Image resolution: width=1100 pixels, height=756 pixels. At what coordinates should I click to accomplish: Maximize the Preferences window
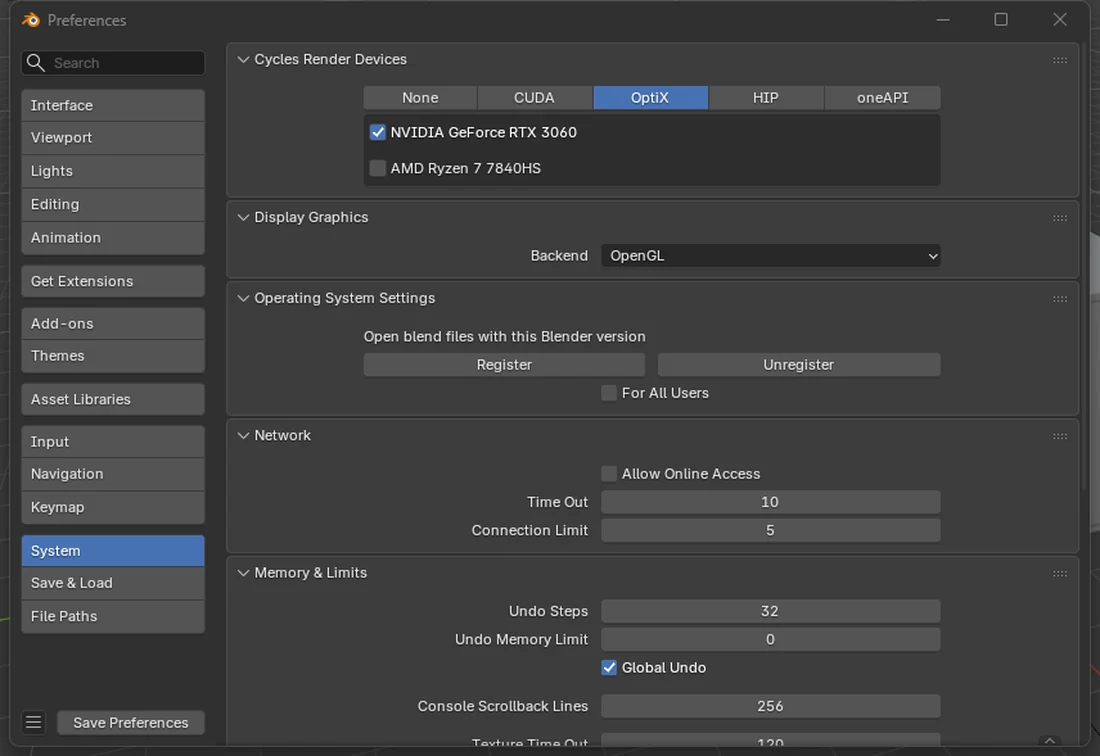[1001, 20]
